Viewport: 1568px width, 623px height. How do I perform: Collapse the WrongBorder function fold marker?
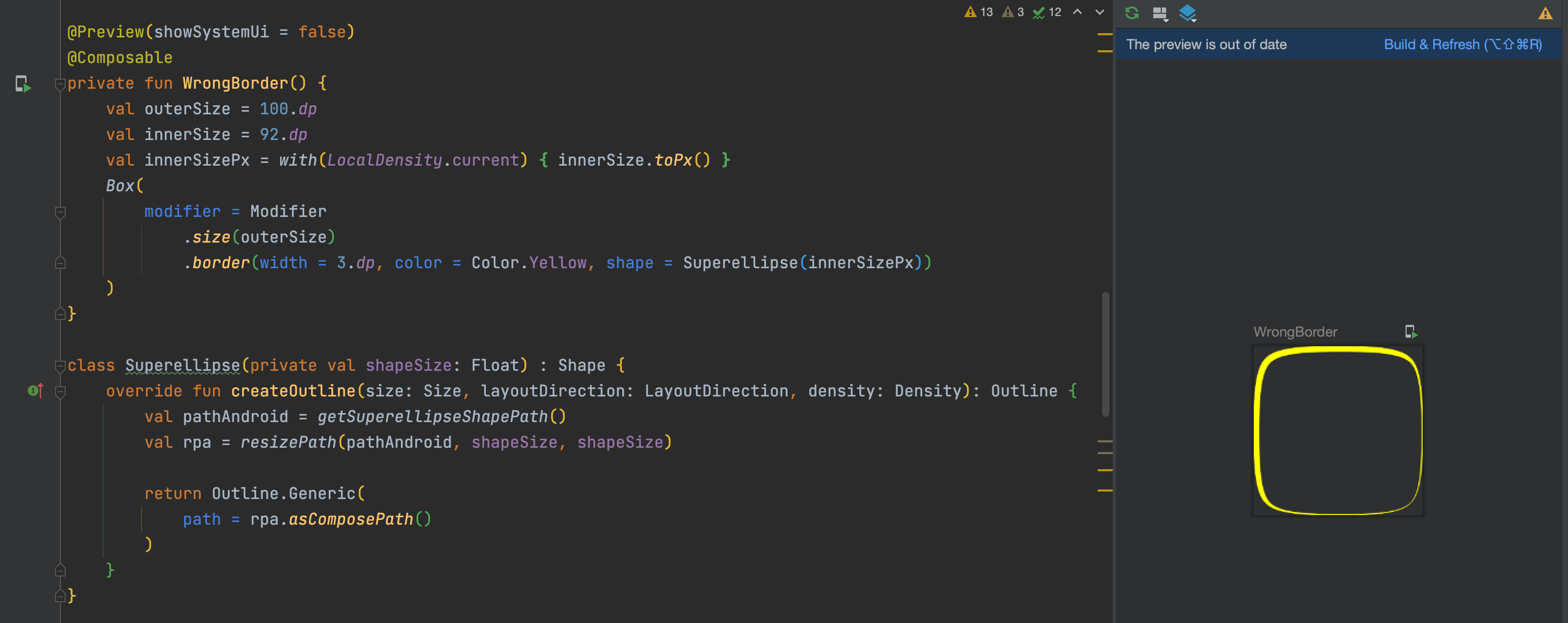(x=60, y=84)
